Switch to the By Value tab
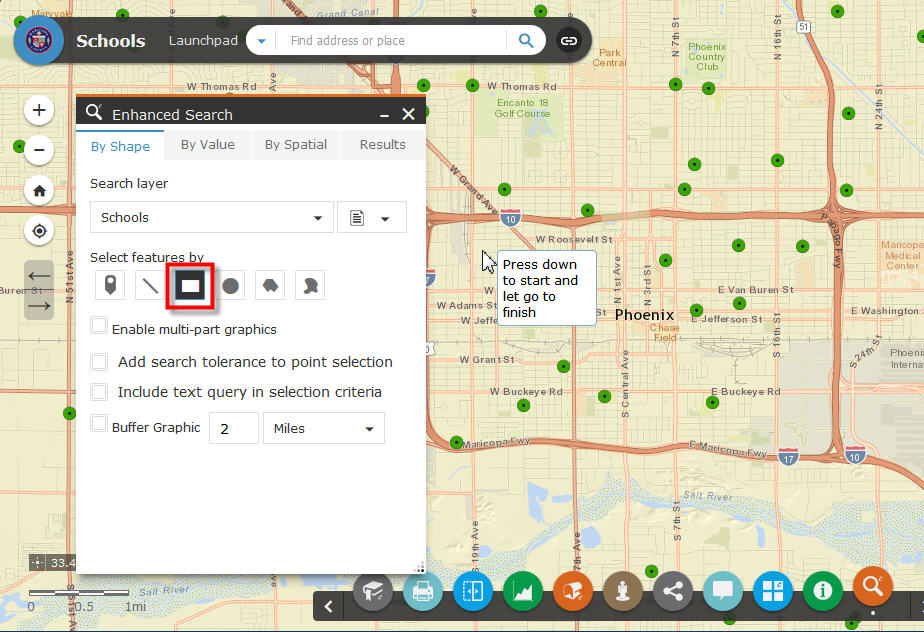924x632 pixels. (208, 145)
